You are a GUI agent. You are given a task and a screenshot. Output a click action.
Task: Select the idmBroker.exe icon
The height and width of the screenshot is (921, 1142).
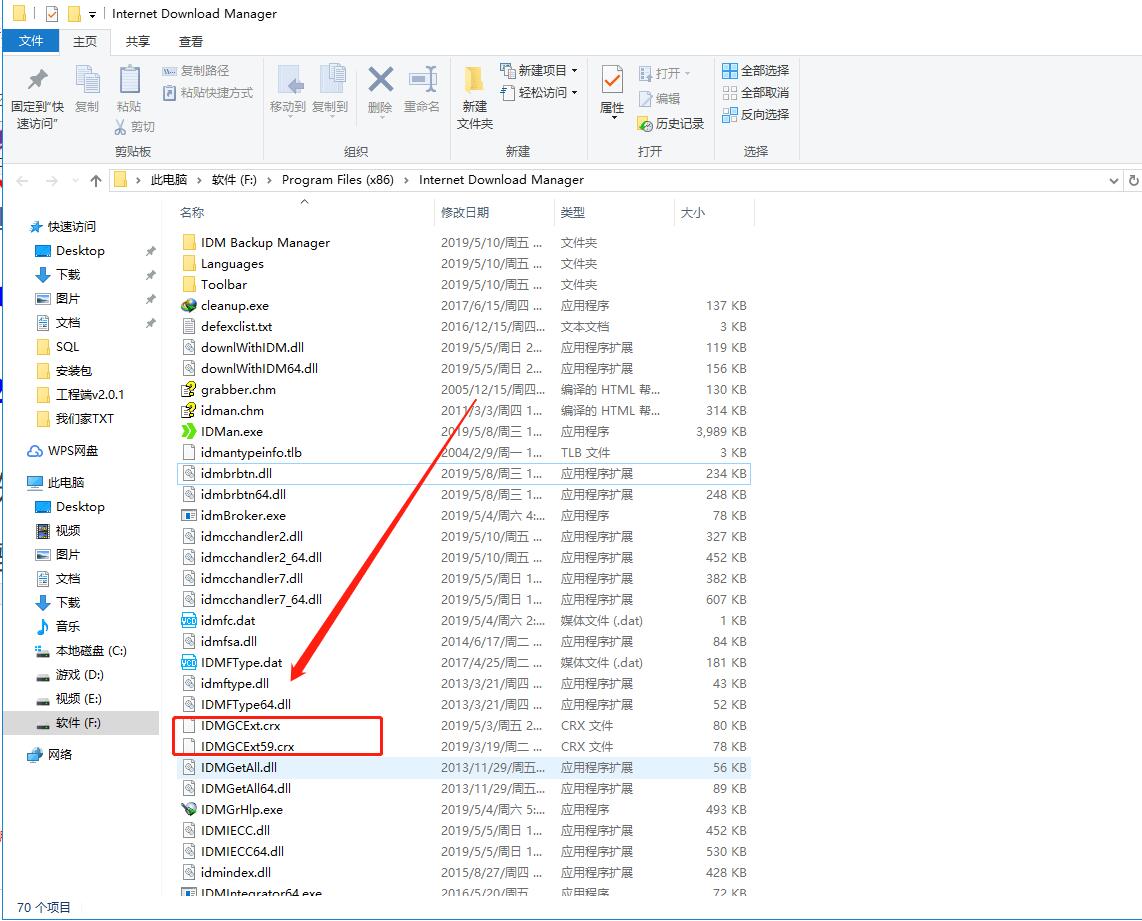pos(189,515)
